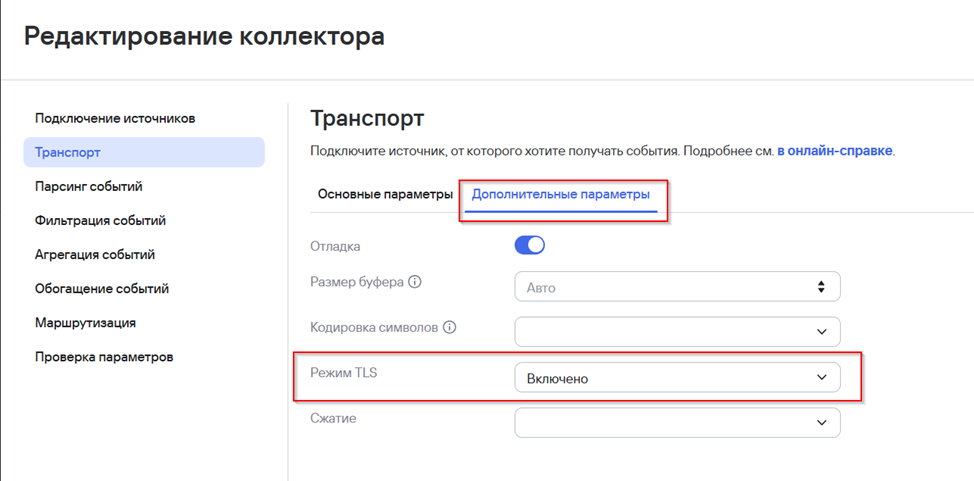Click info icon next to Кодировка символов
Viewport: 974px width, 481px height.
pos(449,327)
